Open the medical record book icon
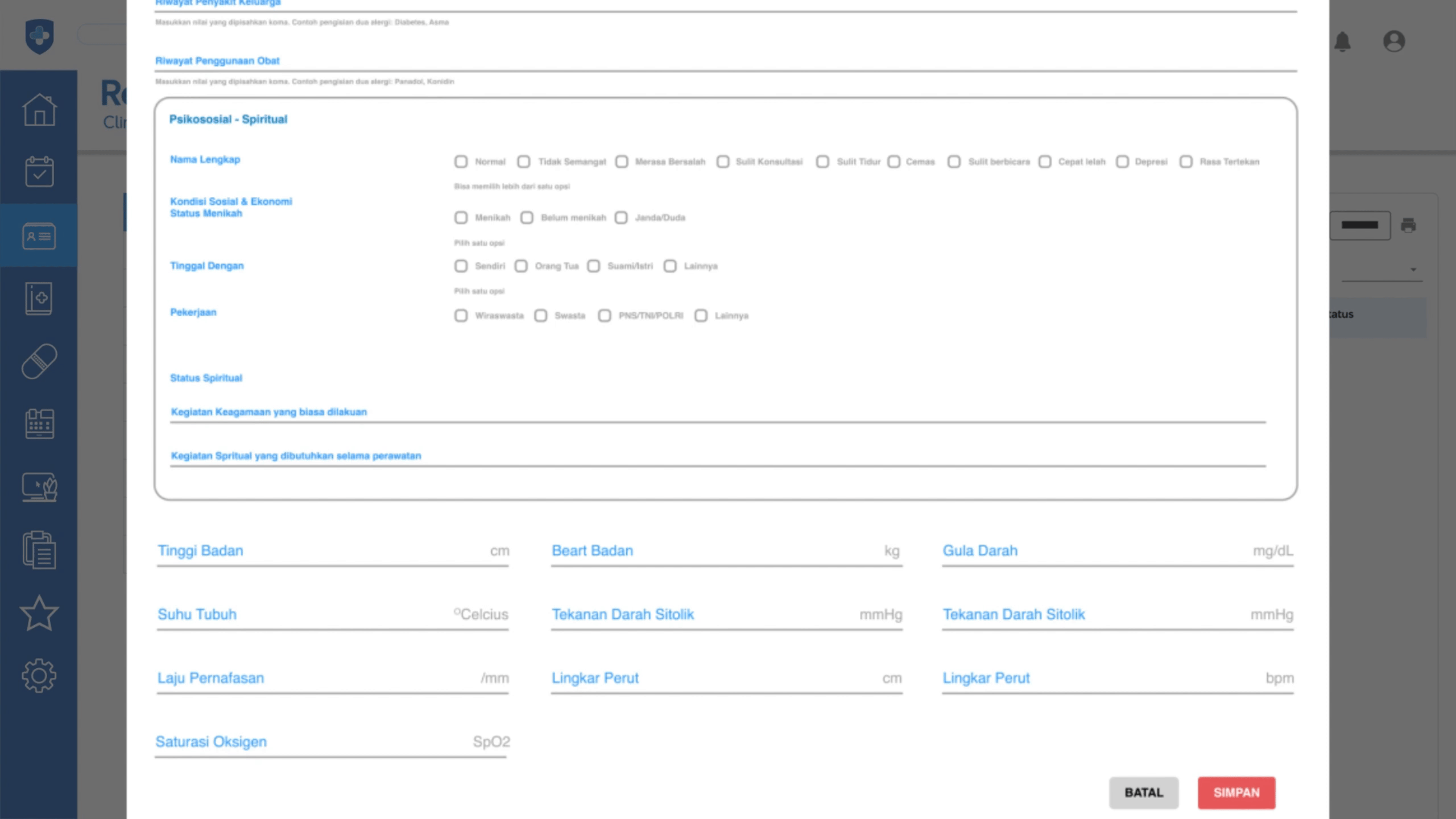 click(39, 298)
